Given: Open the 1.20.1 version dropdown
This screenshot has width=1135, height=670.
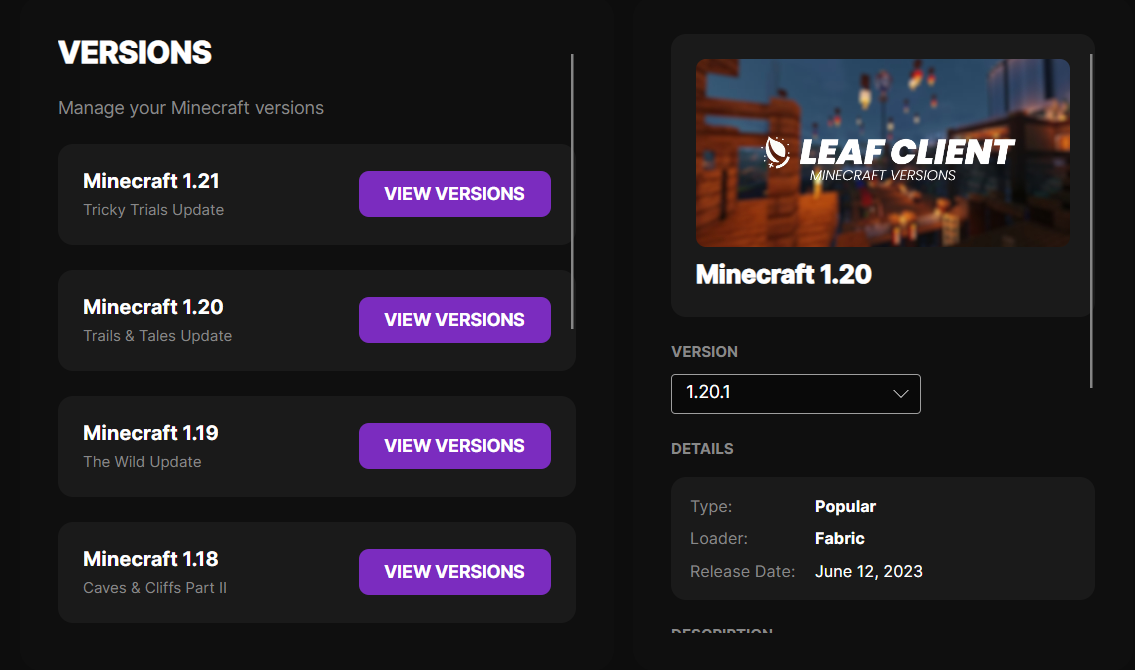Looking at the screenshot, I should pos(795,393).
